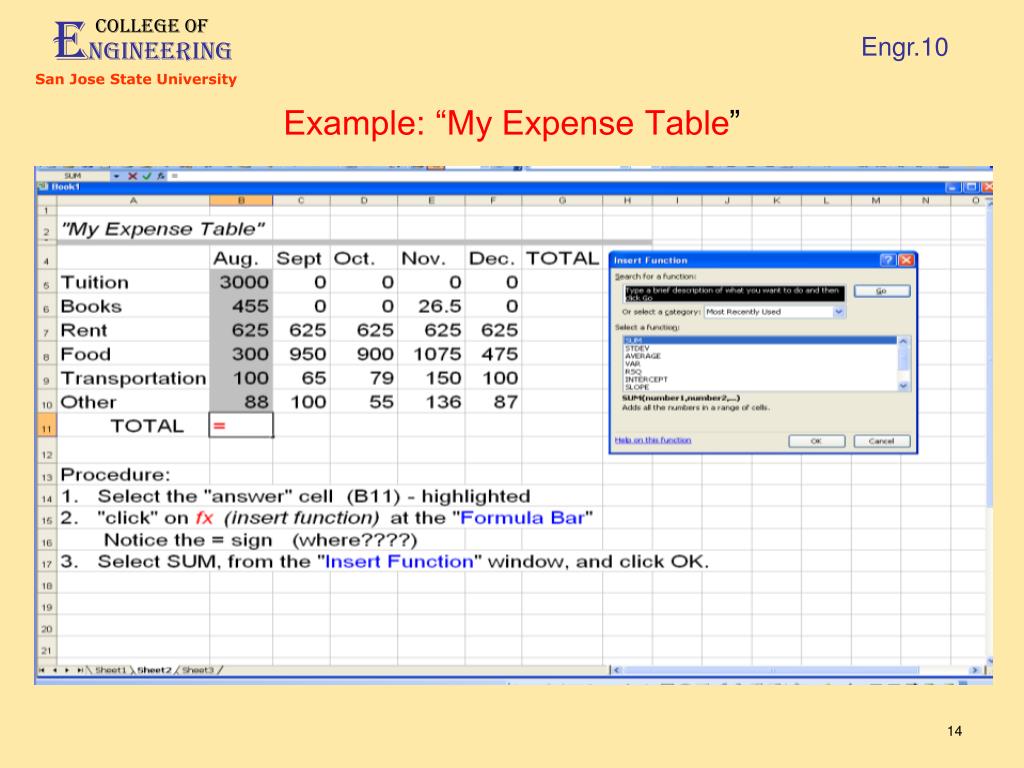Image resolution: width=1024 pixels, height=768 pixels.
Task: Click the Other Dec. cell 87
Action: pyautogui.click(x=493, y=402)
